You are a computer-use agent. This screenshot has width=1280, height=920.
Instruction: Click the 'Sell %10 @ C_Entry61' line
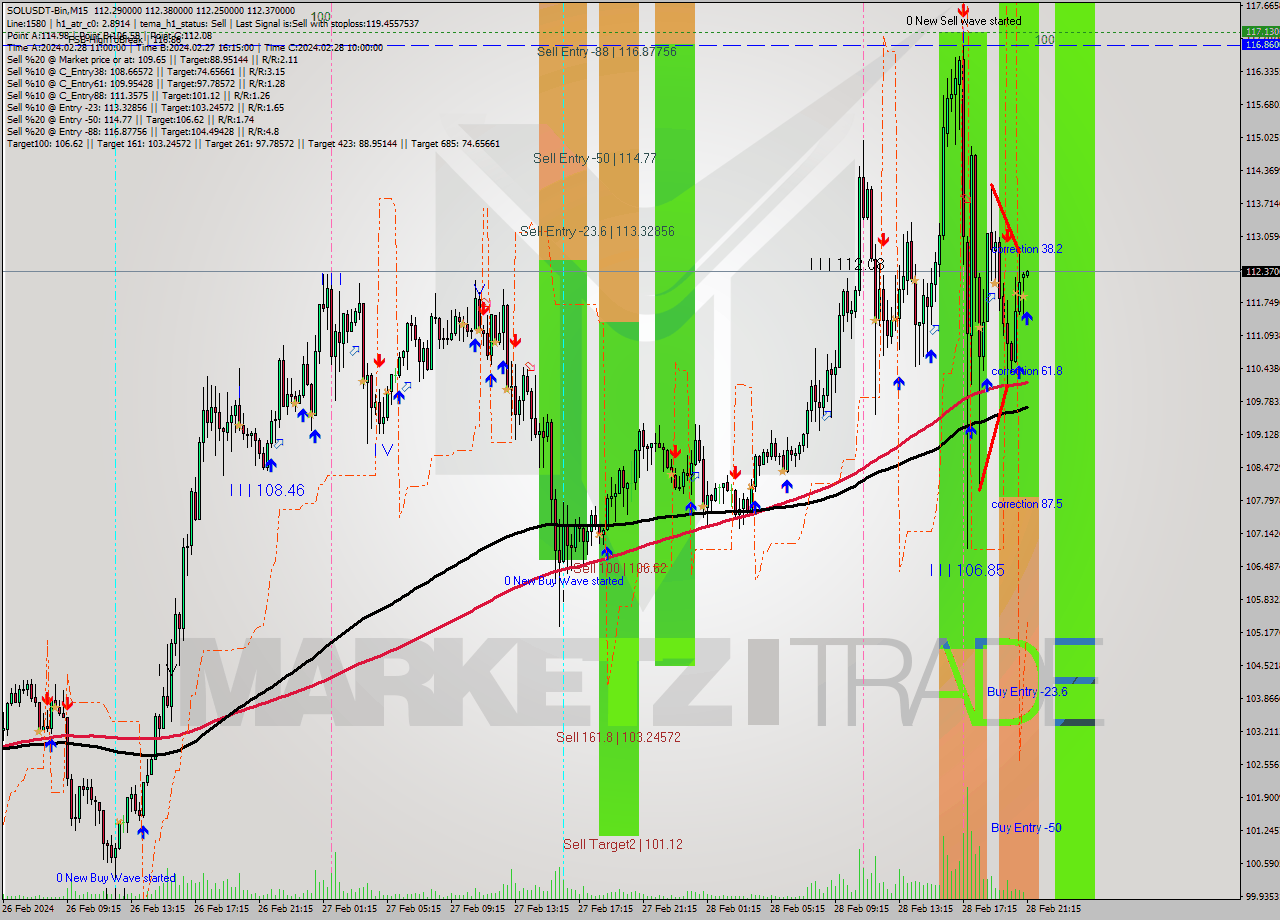click(146, 83)
